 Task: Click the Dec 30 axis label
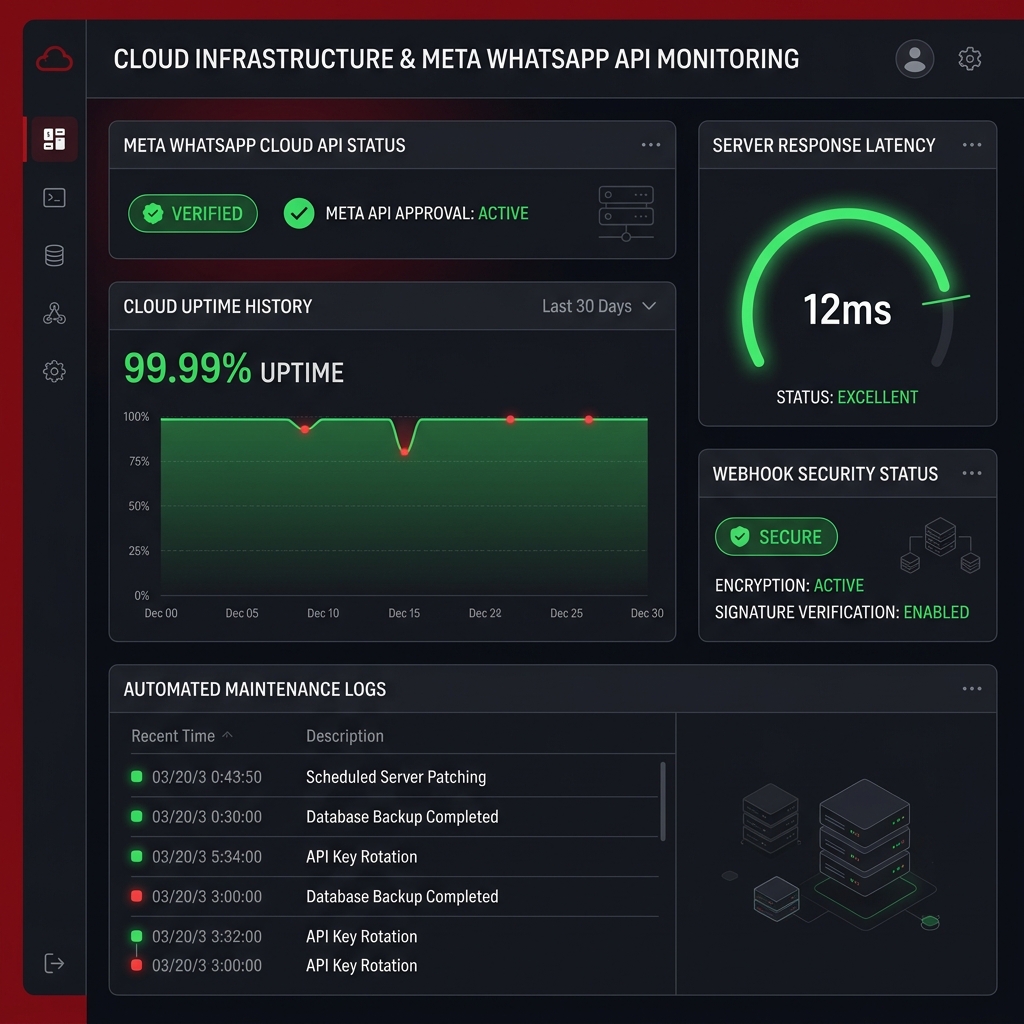coord(647,613)
